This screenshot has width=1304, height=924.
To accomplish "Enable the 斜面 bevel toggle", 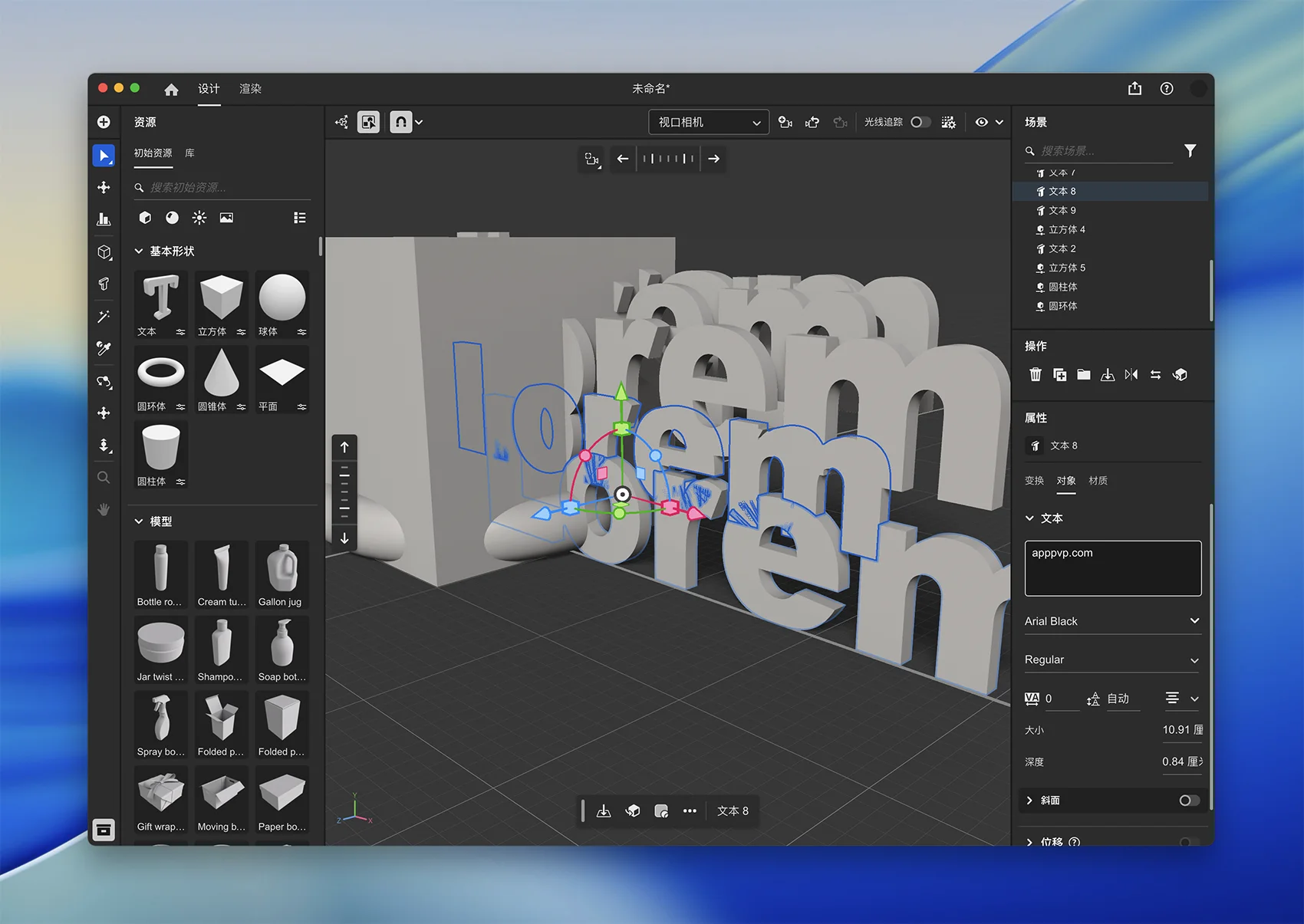I will 1188,801.
